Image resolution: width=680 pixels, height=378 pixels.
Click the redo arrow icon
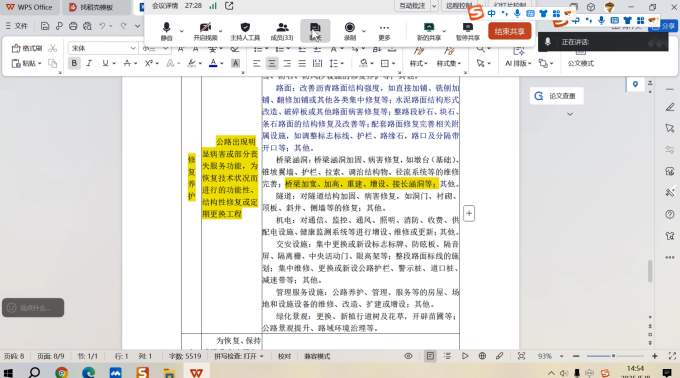[124, 26]
